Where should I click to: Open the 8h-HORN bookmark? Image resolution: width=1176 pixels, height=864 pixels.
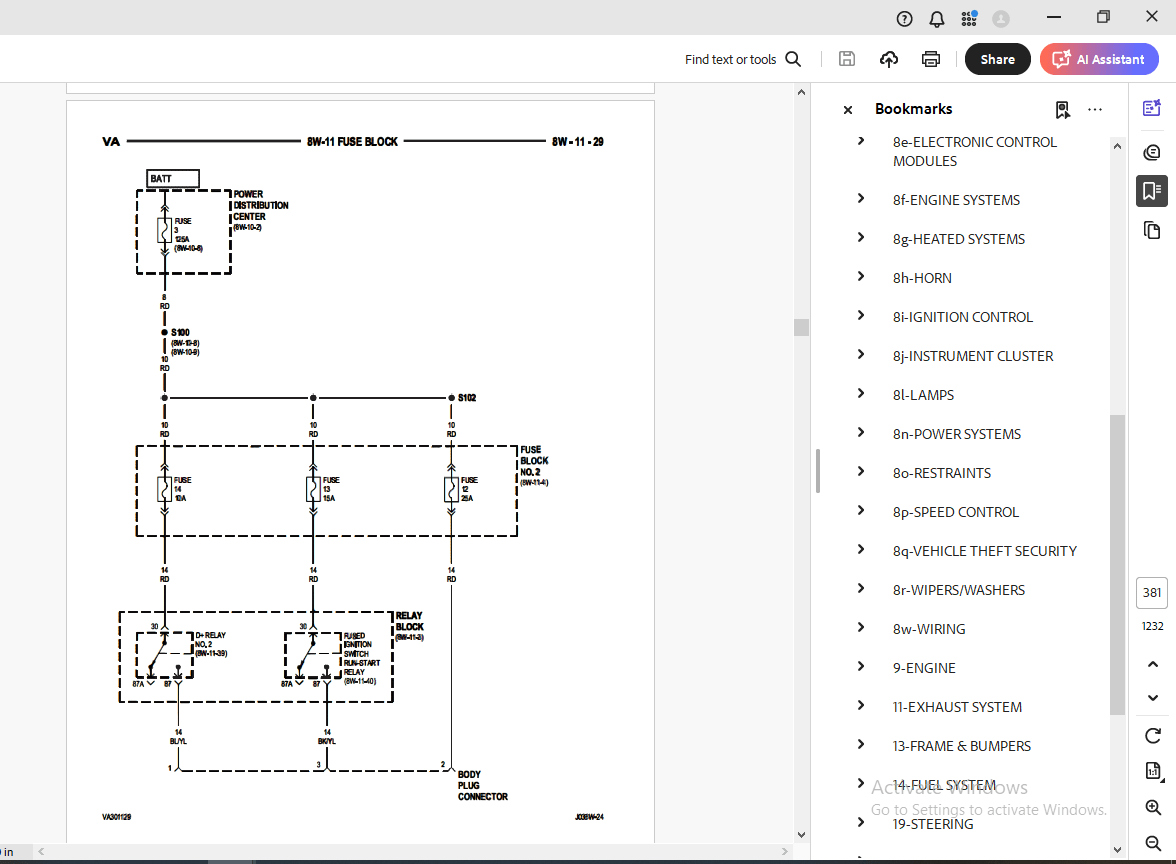coord(922,277)
